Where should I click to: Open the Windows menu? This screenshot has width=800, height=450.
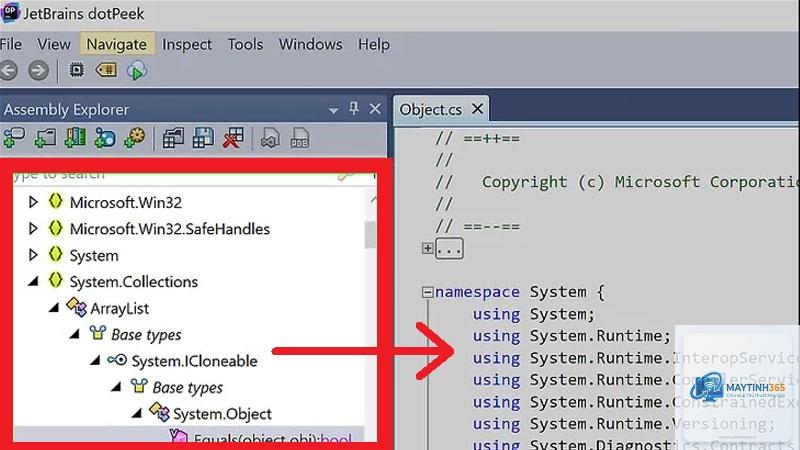[x=310, y=44]
